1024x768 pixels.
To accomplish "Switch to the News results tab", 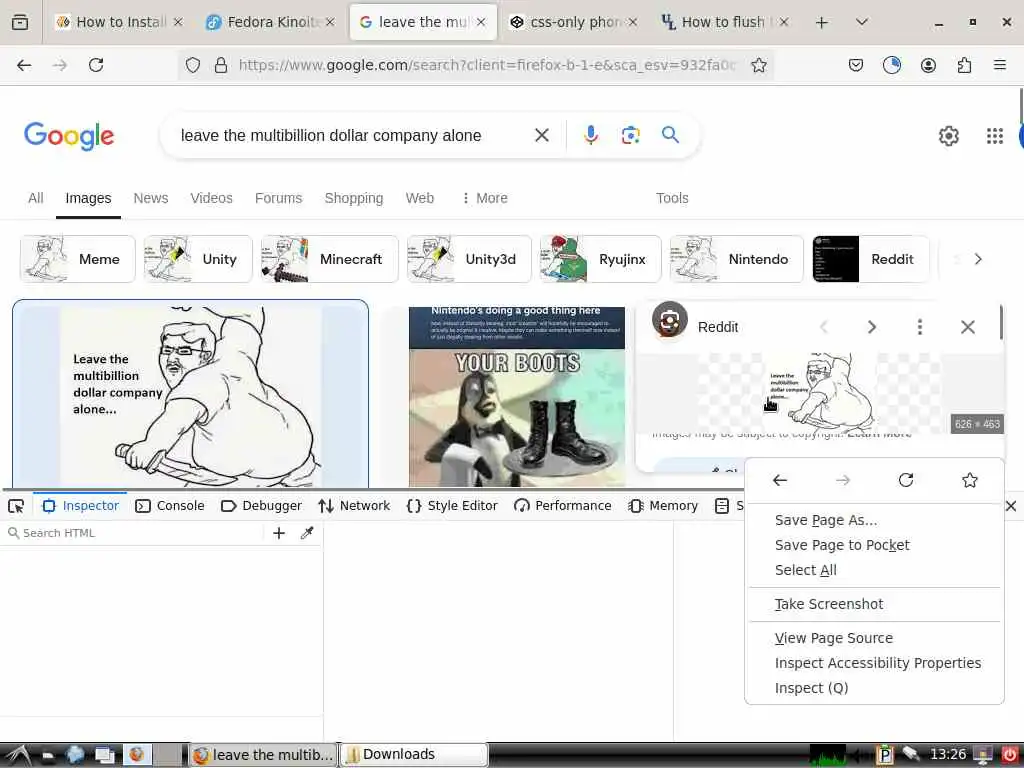I will 151,198.
